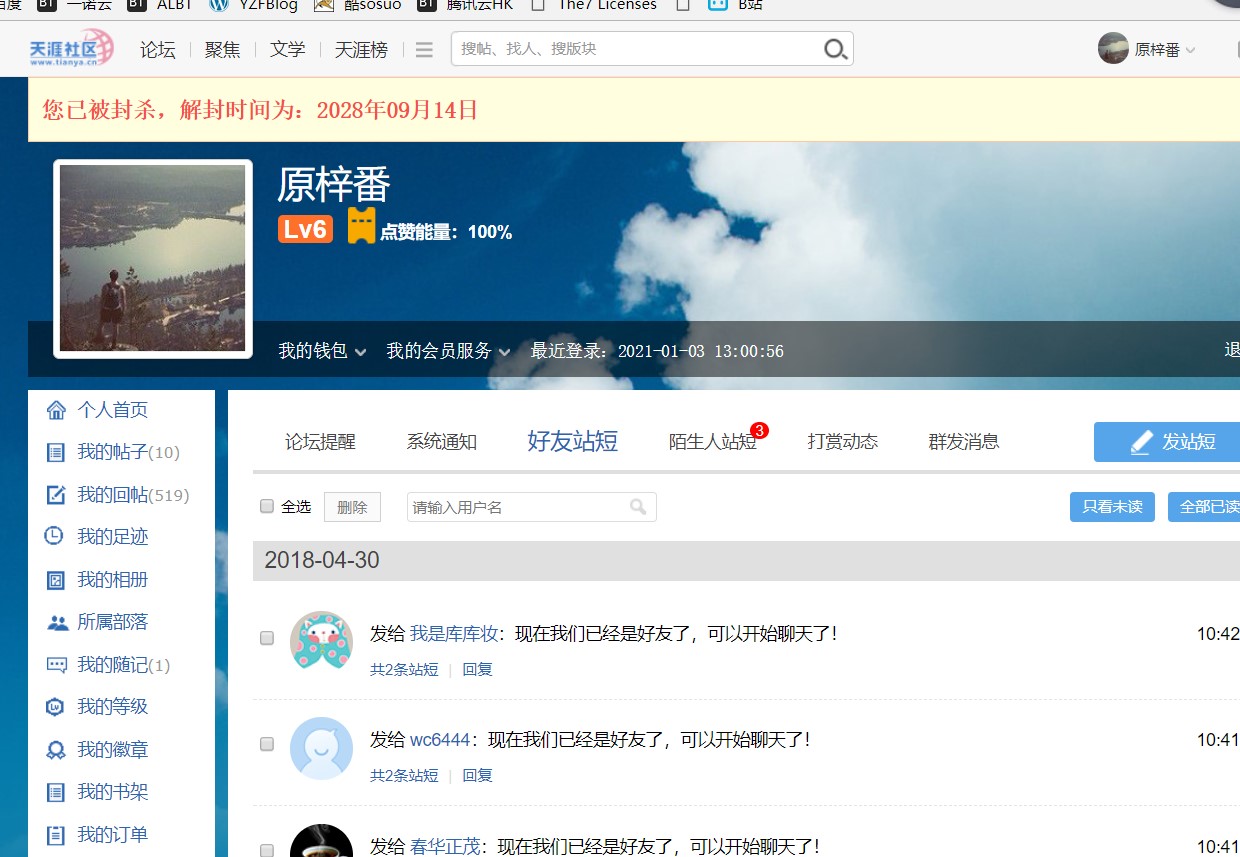This screenshot has height=857, width=1240.
Task: Expand the 我的会员服务 dropdown
Action: tap(449, 351)
